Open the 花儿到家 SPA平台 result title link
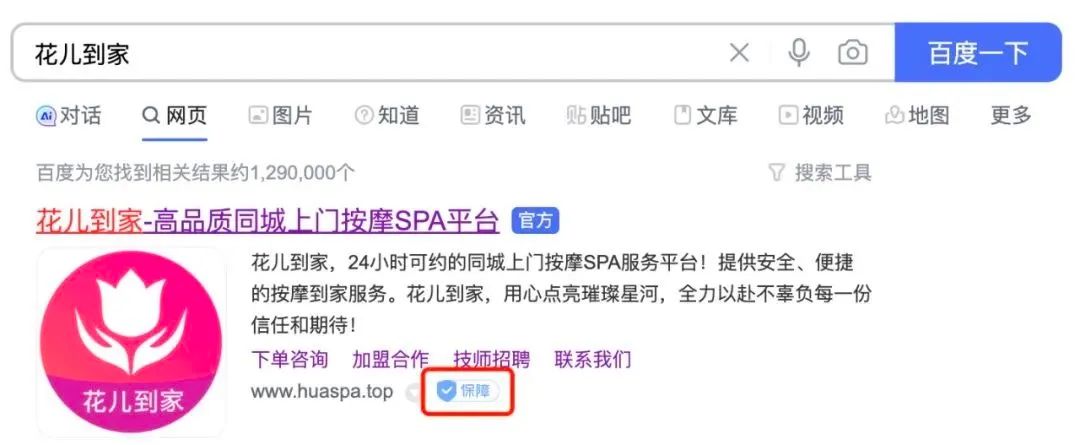This screenshot has height=445, width=1080. coord(267,221)
